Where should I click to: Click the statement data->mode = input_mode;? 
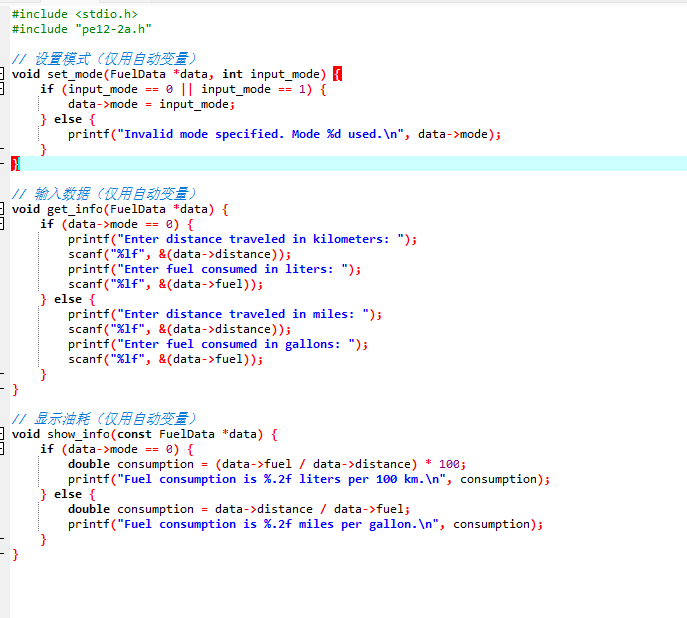[152, 104]
